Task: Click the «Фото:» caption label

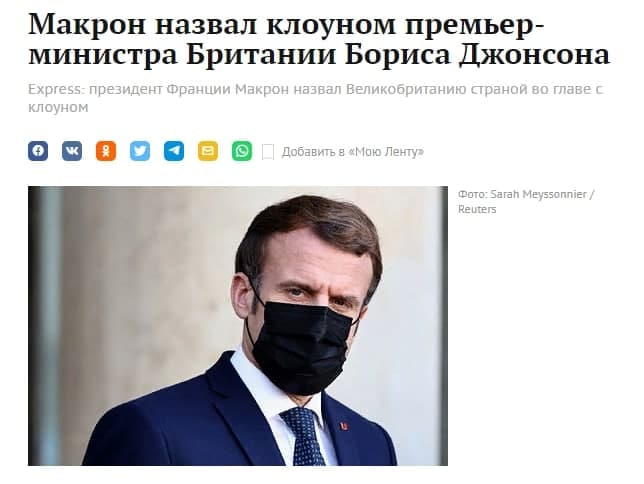Action: coord(473,194)
